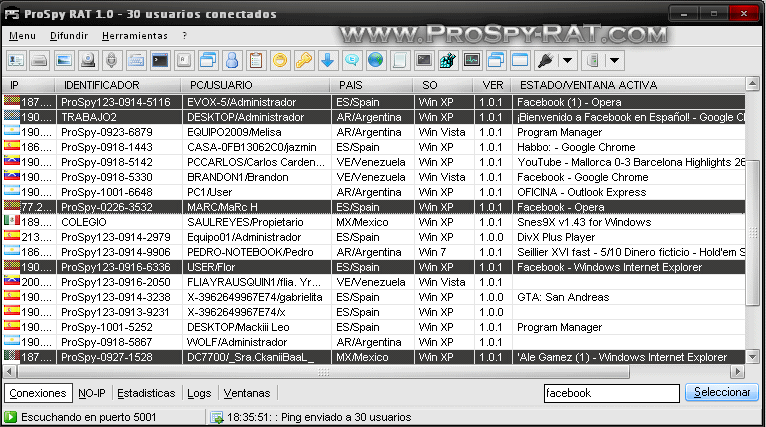Select the row with identifier TRABAJO2

(x=374, y=117)
